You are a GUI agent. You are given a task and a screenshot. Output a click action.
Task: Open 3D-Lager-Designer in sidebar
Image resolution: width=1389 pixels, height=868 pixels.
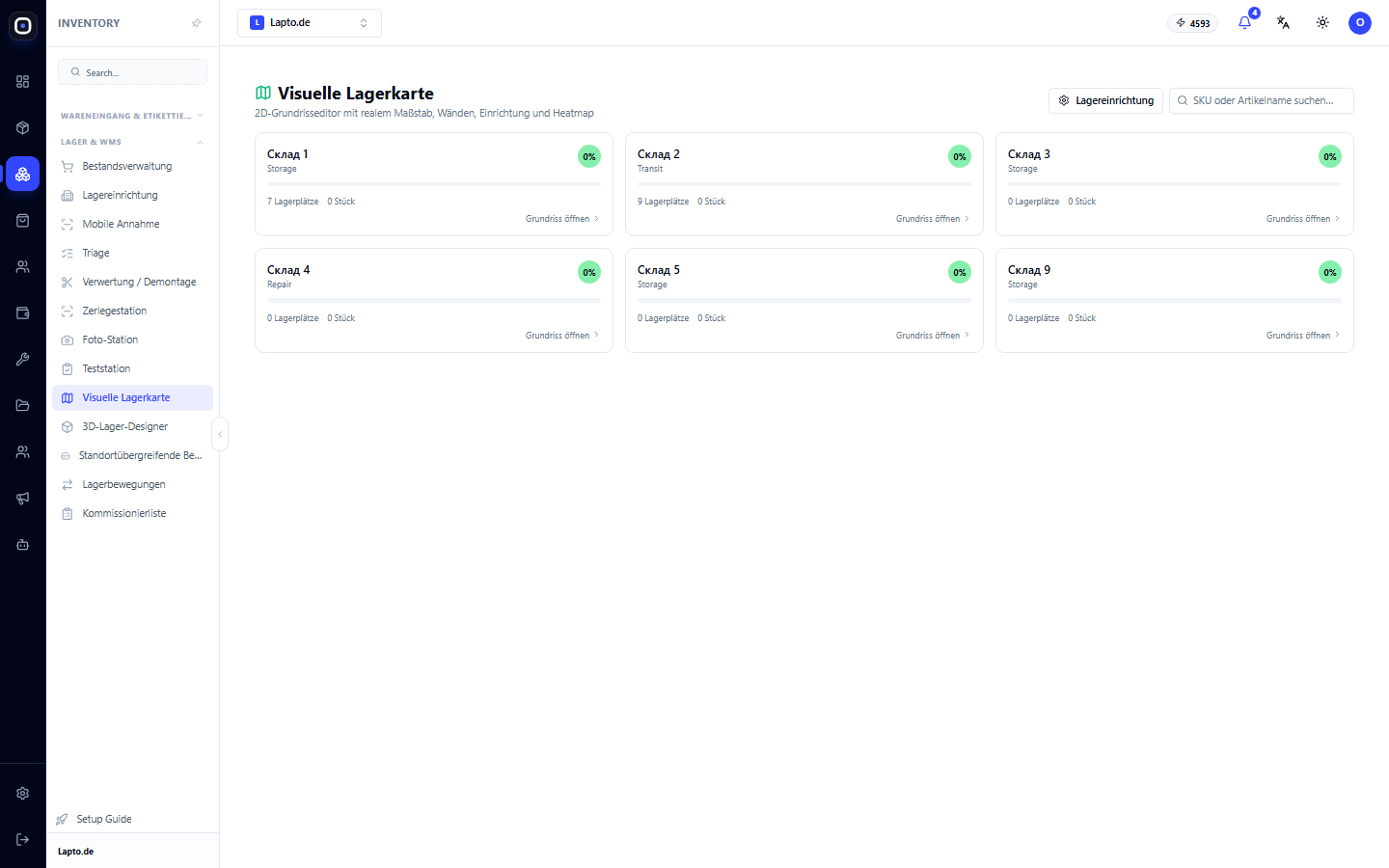coord(132,426)
